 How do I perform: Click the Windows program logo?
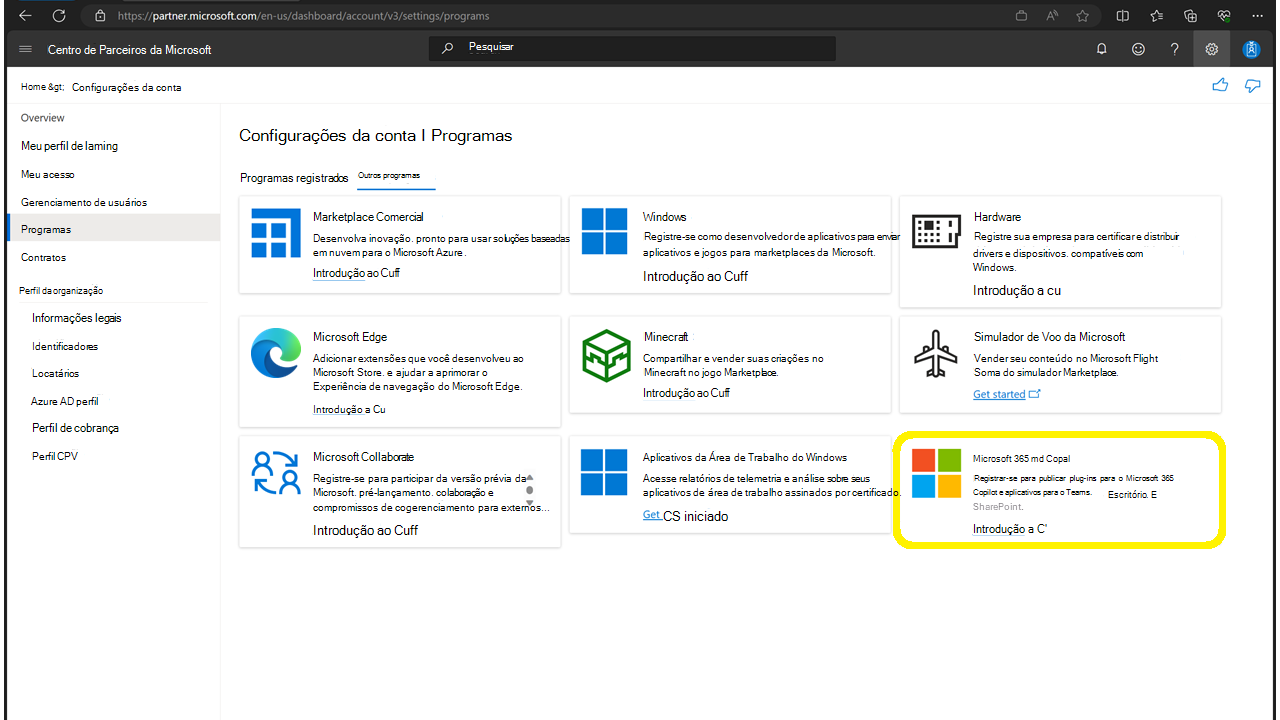(605, 232)
